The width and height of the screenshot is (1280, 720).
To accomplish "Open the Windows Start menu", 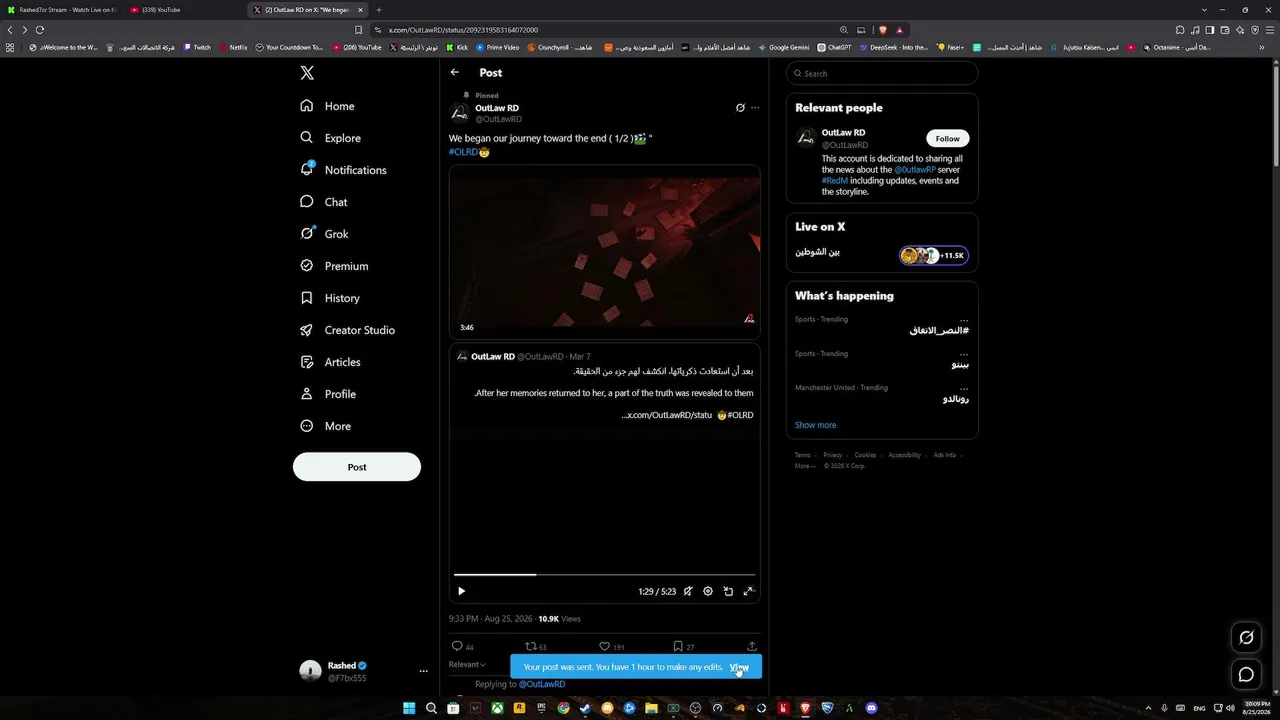I will coord(409,708).
